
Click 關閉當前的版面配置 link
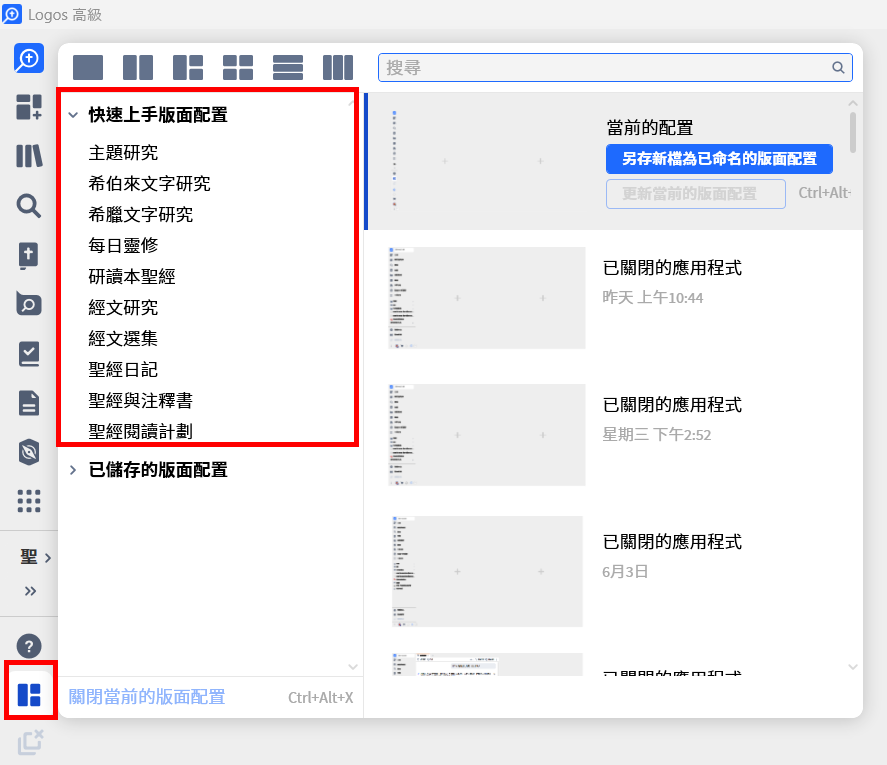147,697
